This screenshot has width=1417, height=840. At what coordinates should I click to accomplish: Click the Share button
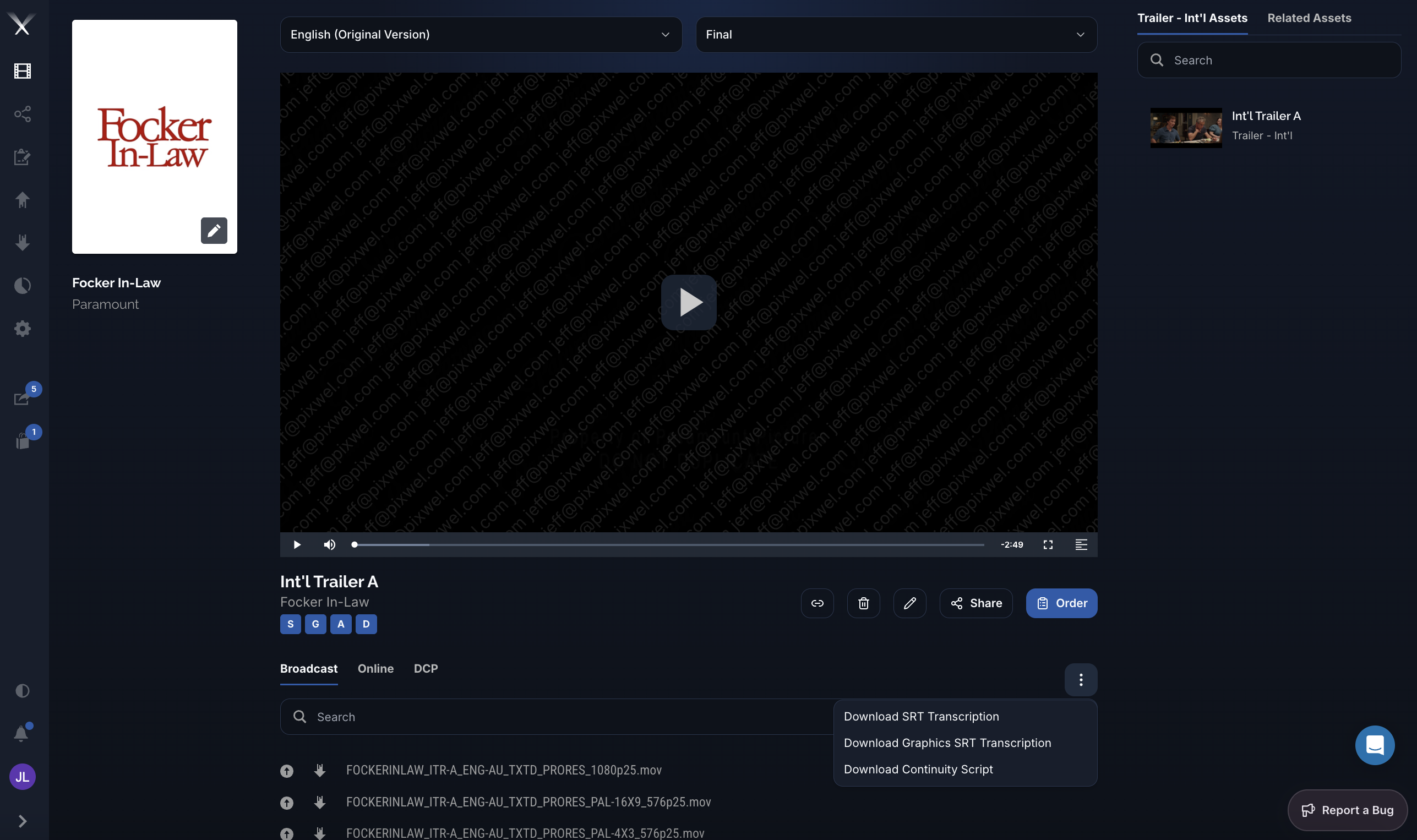click(975, 603)
